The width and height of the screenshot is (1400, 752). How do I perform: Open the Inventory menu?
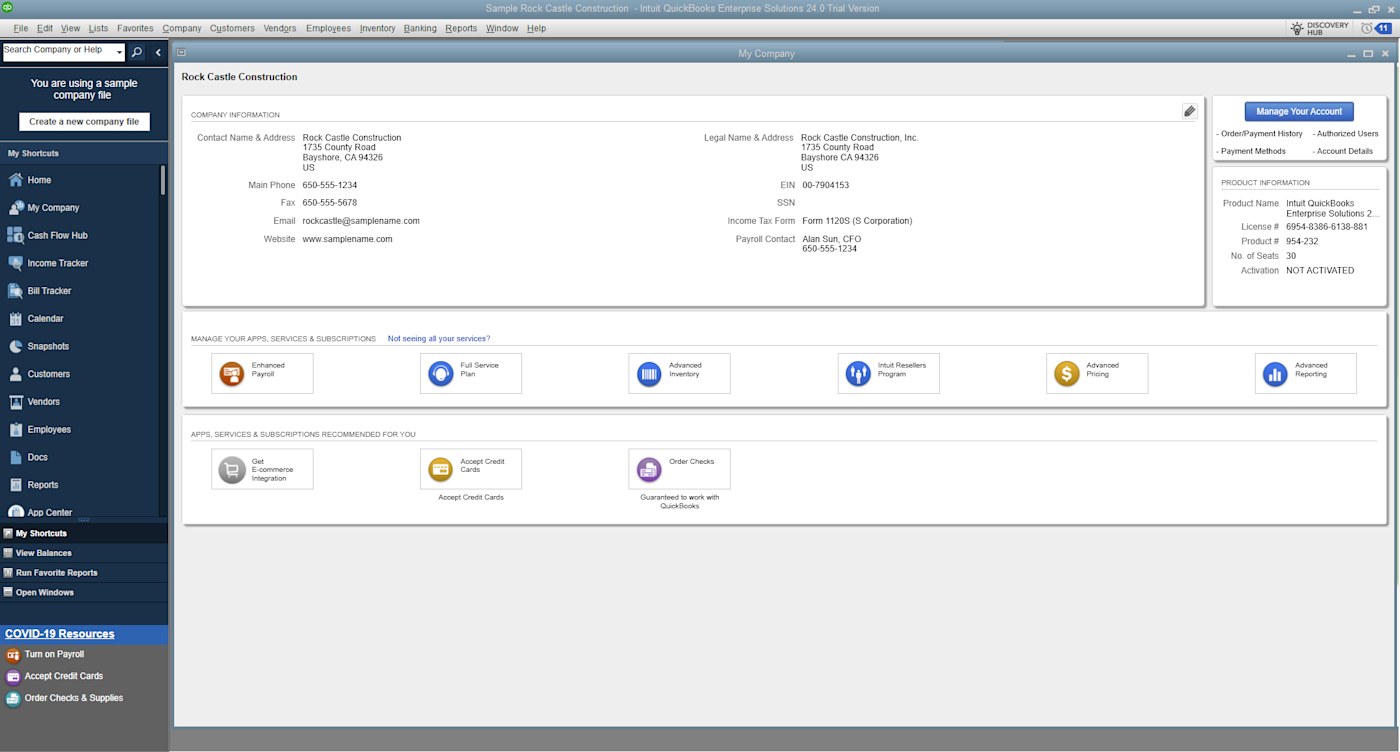(x=377, y=28)
